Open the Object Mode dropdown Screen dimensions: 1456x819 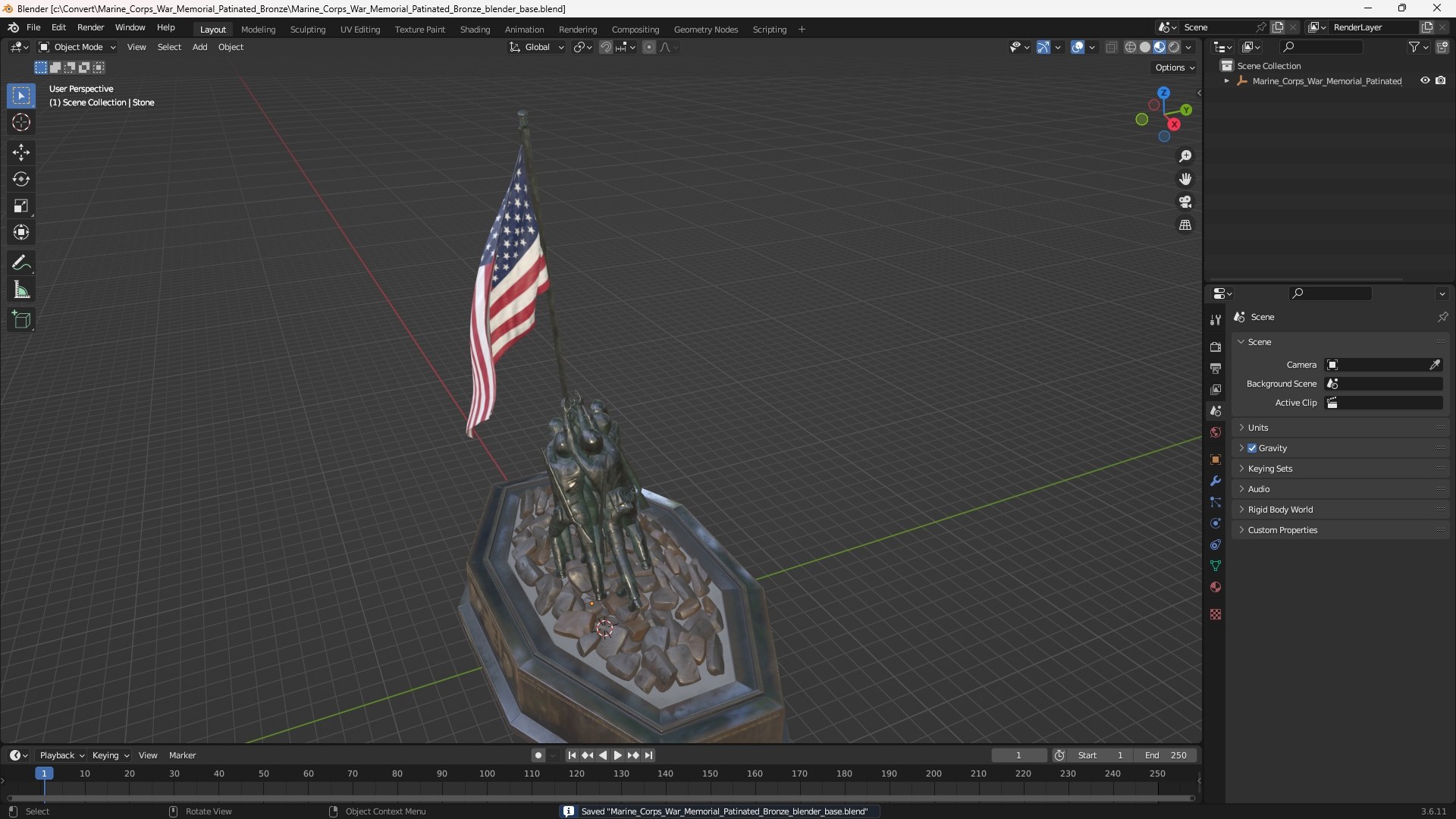(77, 47)
